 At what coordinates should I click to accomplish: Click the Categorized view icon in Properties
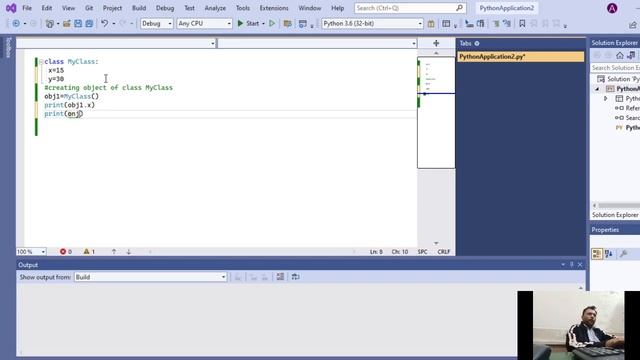[x=597, y=254]
